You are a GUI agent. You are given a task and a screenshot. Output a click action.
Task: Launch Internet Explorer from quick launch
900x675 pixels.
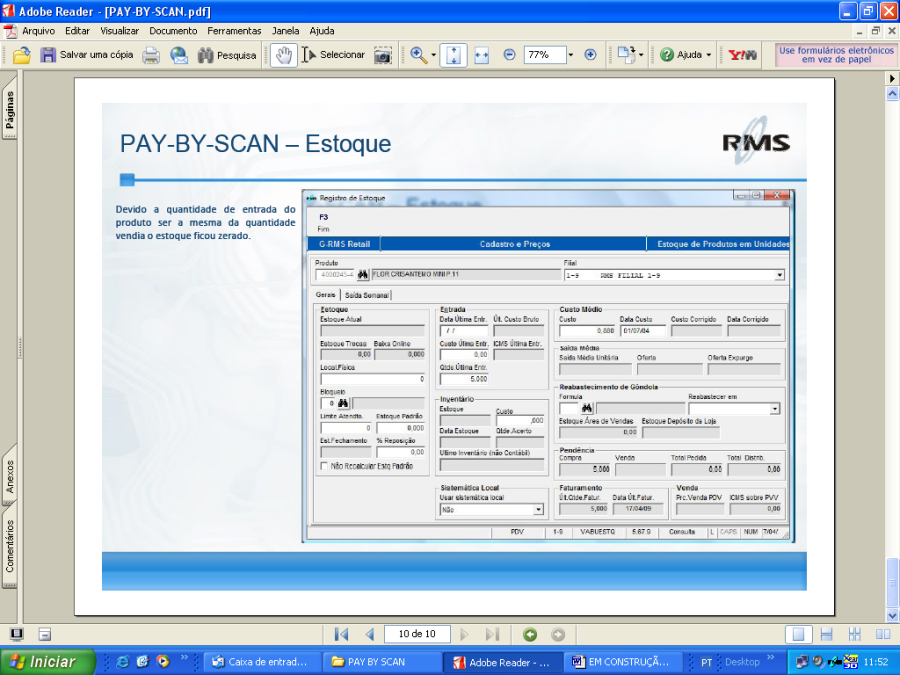pos(122,662)
